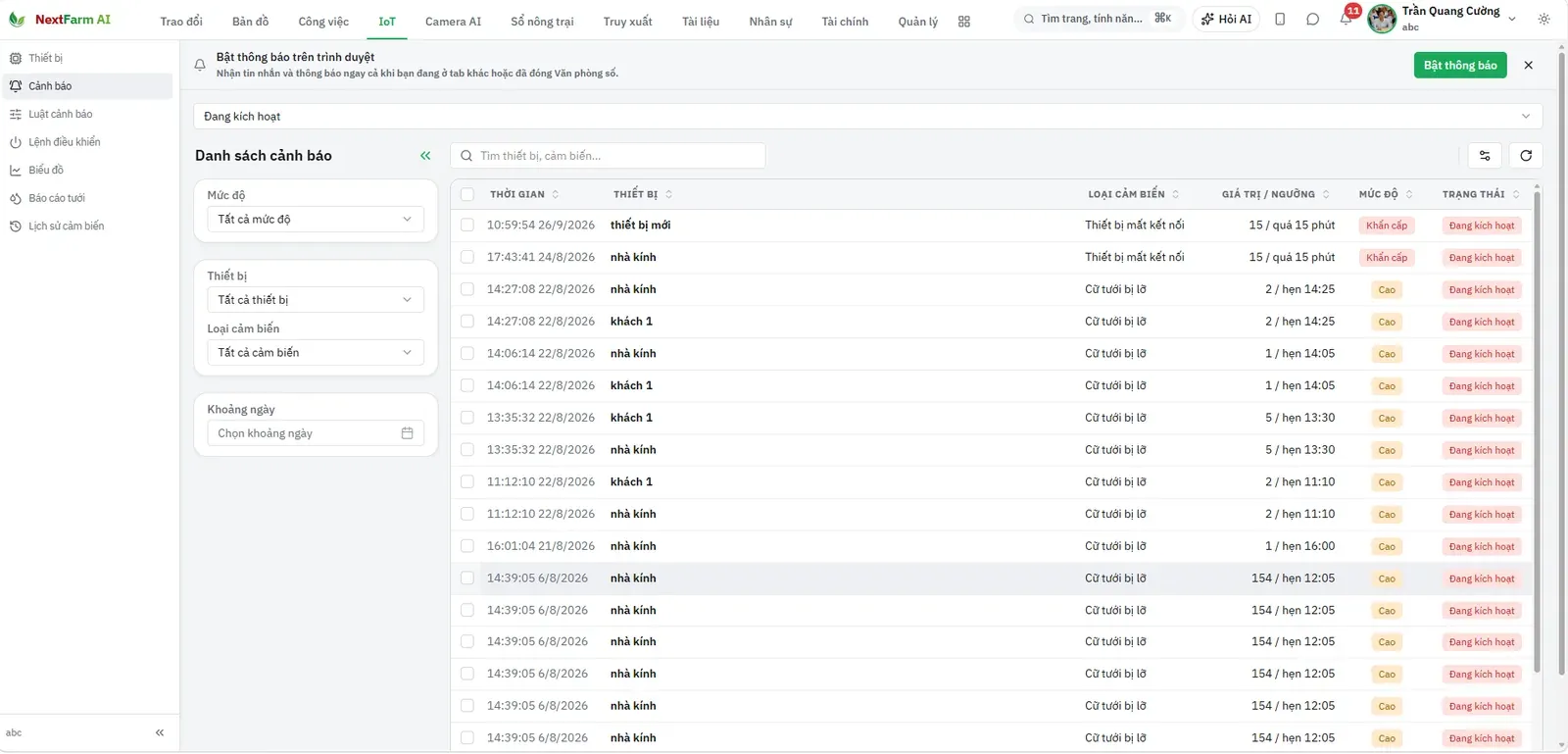Open the chat messages icon

coord(1312,20)
